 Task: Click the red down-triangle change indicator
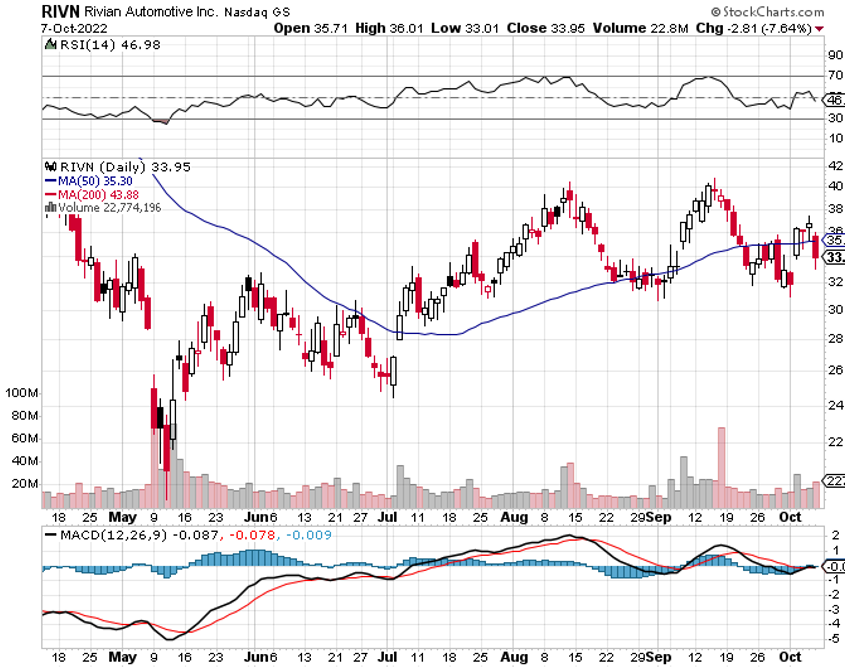coord(820,29)
